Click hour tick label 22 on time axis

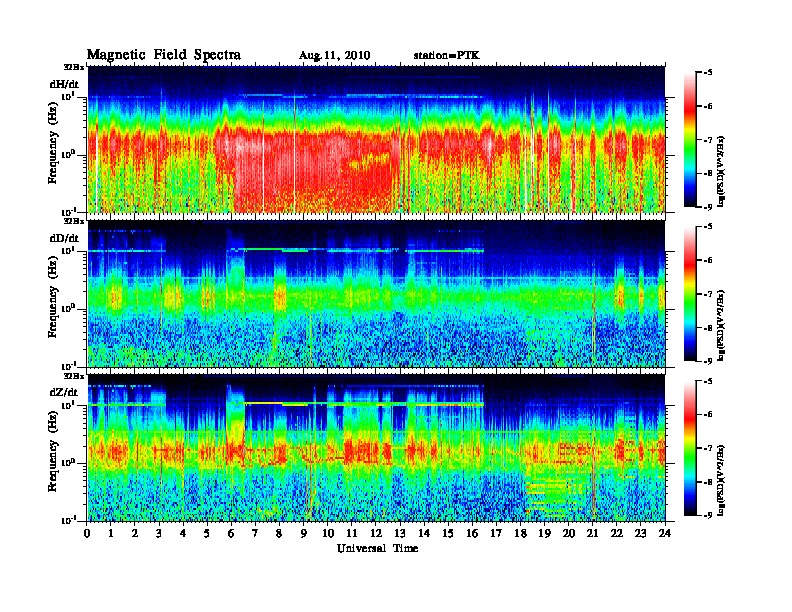[617, 533]
